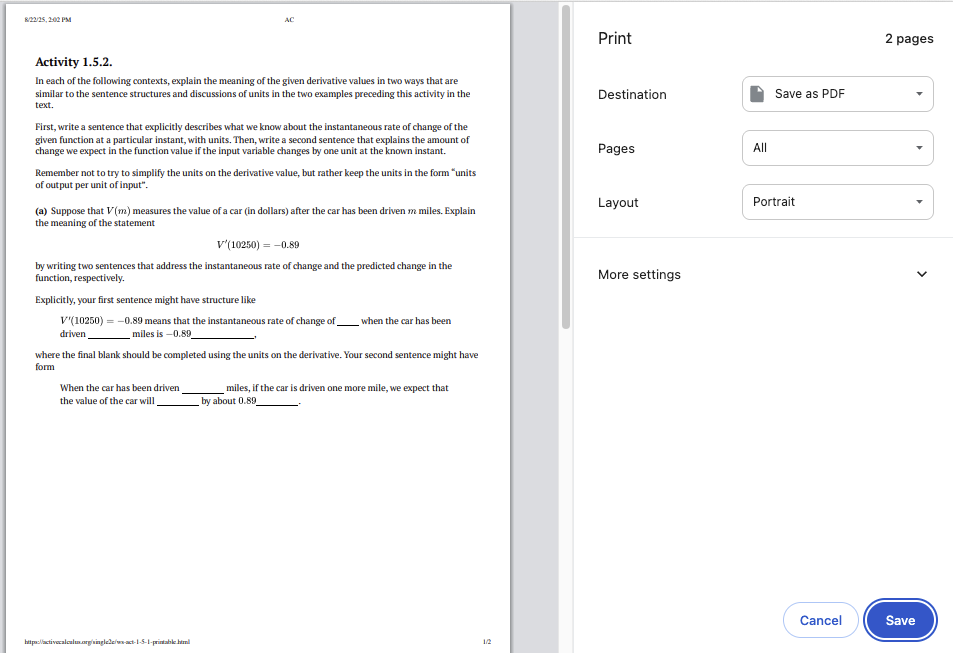Click the print preview scrollbar thumb
The height and width of the screenshot is (653, 953).
click(x=566, y=165)
